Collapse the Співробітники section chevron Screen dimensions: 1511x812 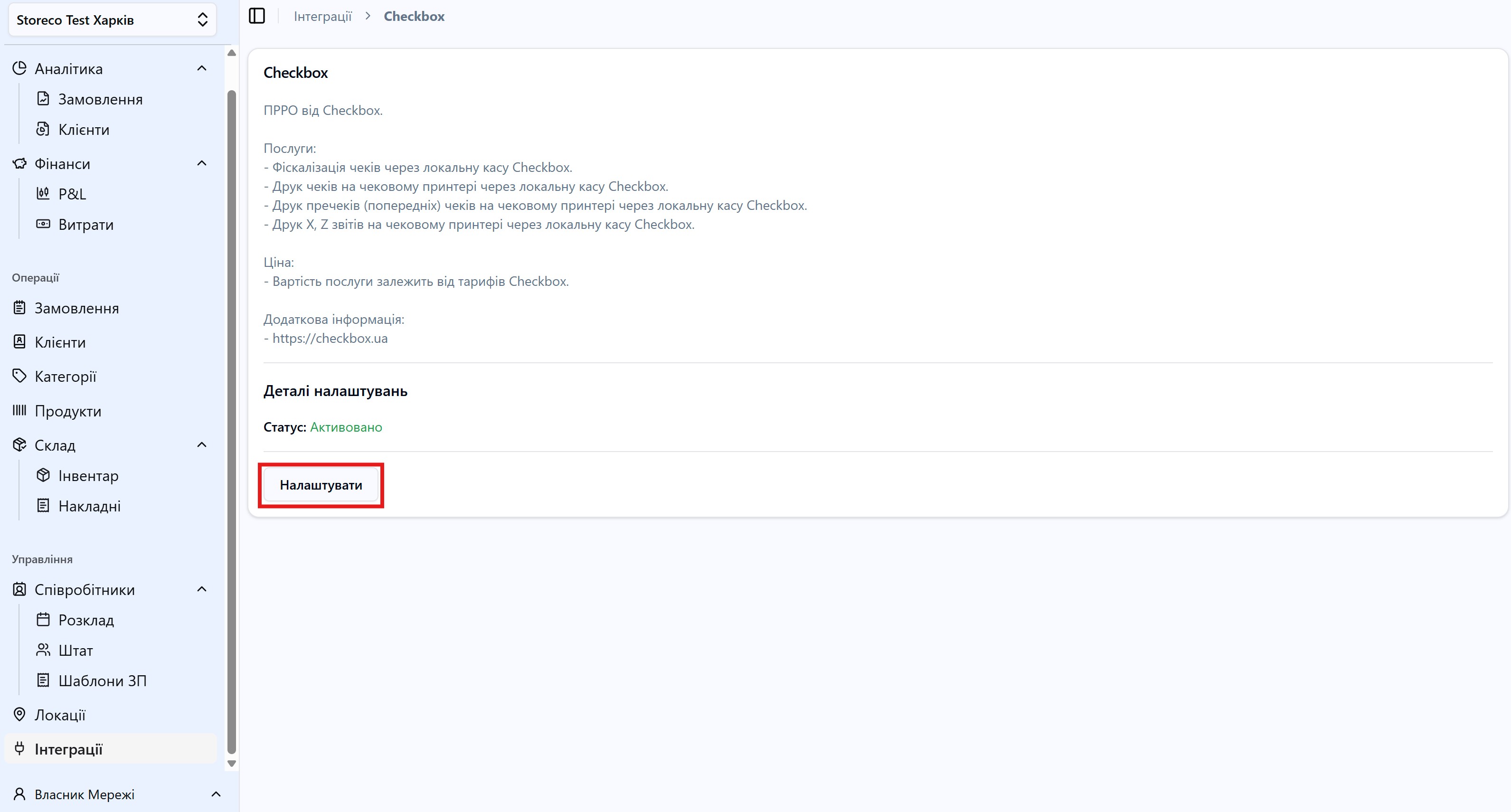click(202, 589)
